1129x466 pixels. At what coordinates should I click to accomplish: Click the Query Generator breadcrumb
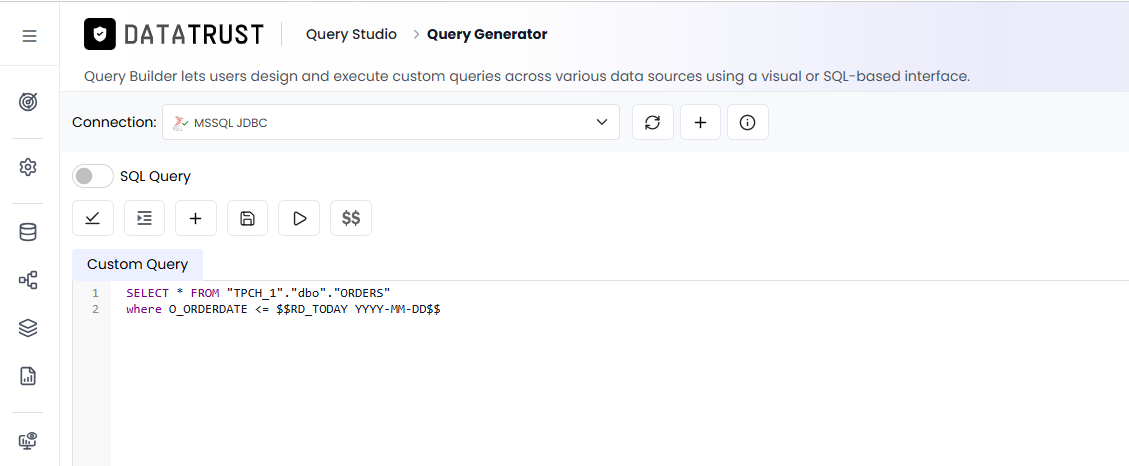487,34
